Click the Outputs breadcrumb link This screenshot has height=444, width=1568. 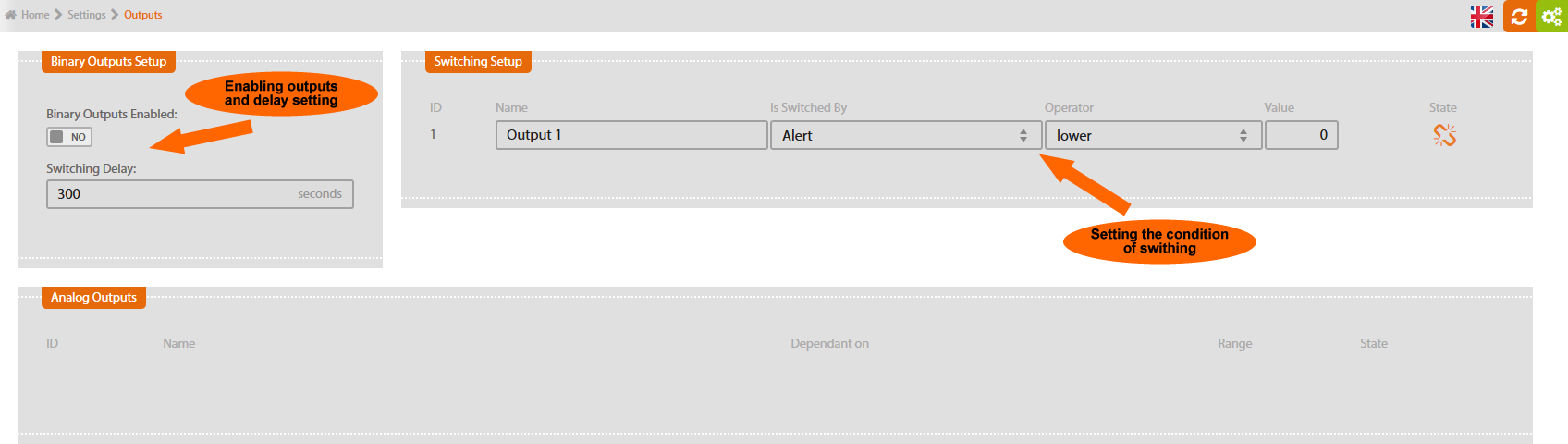click(x=143, y=15)
